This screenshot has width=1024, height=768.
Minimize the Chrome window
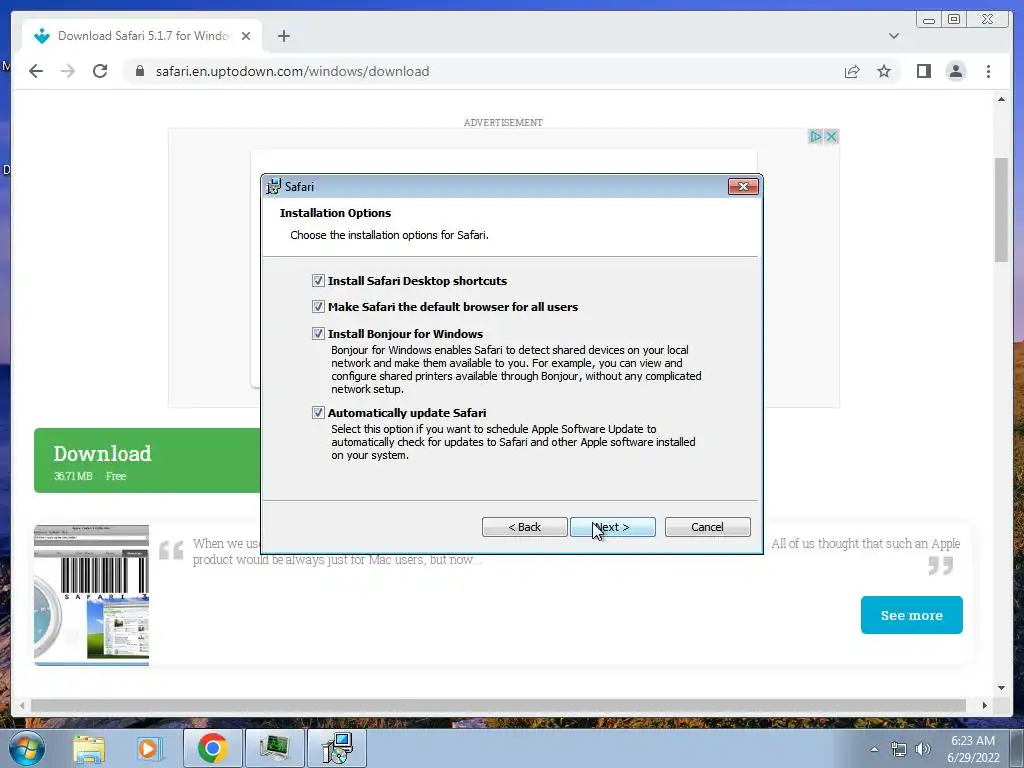click(929, 19)
